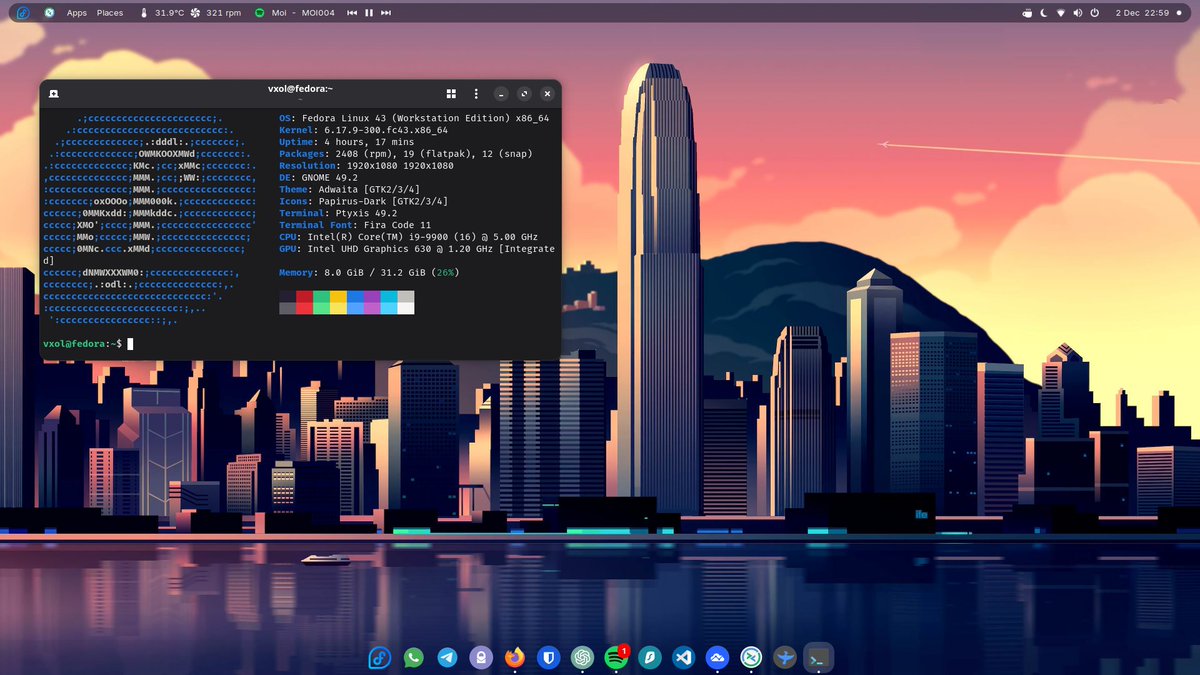Screen dimensions: 1200x675
Task: Open the volume control menu
Action: (x=1078, y=13)
